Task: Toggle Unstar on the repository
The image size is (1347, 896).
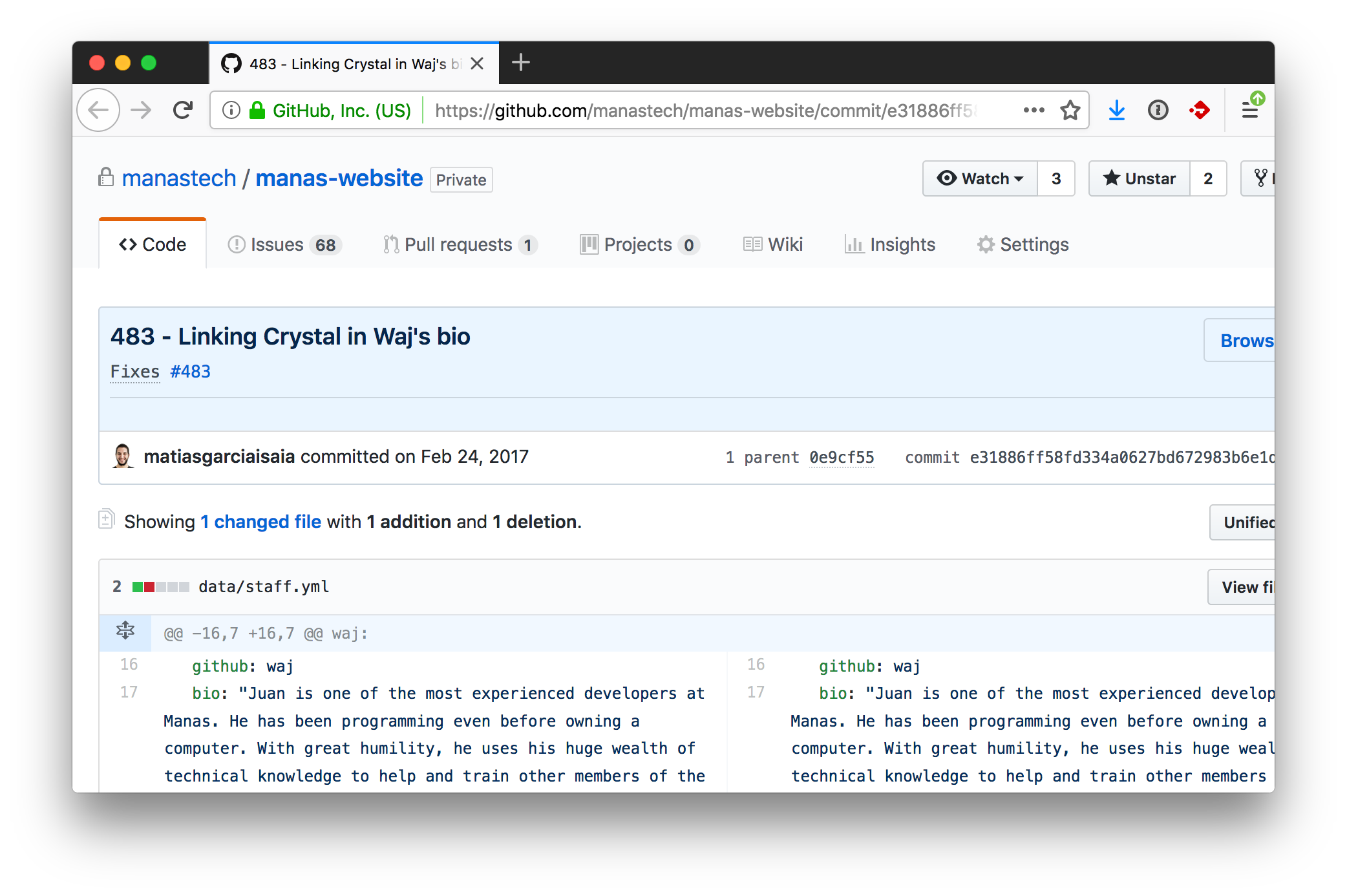Action: (x=1140, y=178)
